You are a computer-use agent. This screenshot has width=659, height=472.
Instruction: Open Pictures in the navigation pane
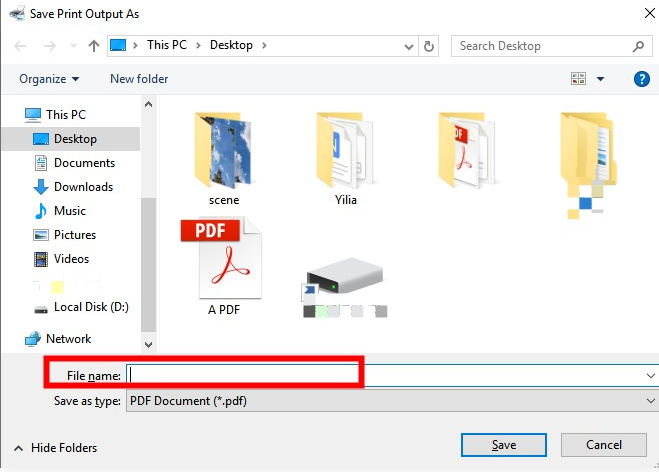point(75,235)
